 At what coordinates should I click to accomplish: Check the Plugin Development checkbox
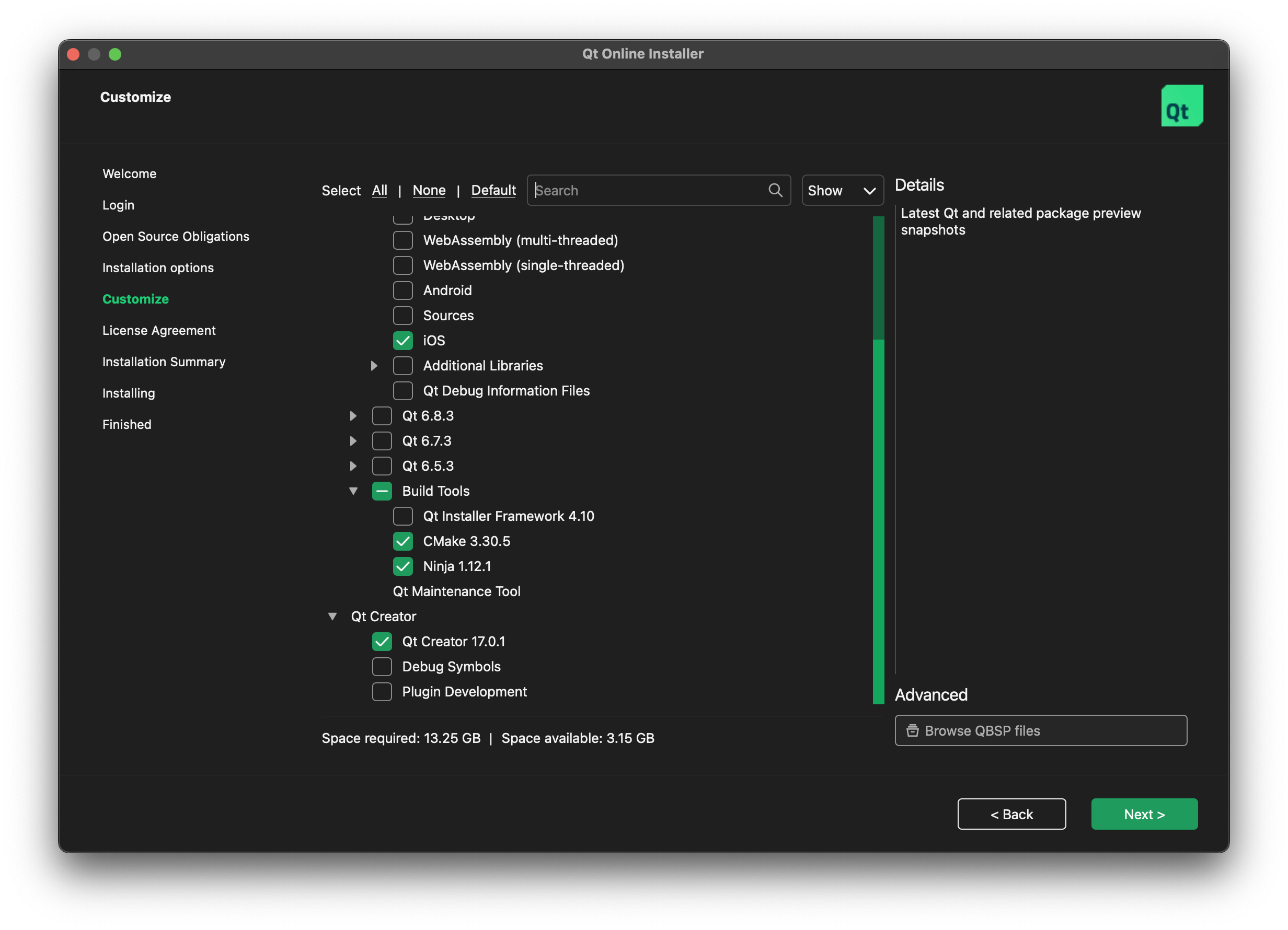[x=382, y=692]
